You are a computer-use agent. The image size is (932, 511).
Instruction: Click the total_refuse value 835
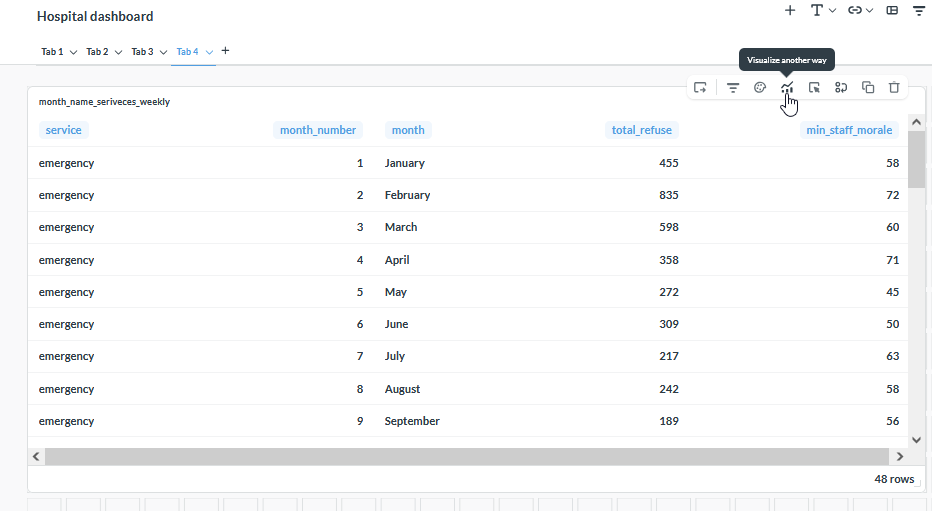click(x=669, y=195)
